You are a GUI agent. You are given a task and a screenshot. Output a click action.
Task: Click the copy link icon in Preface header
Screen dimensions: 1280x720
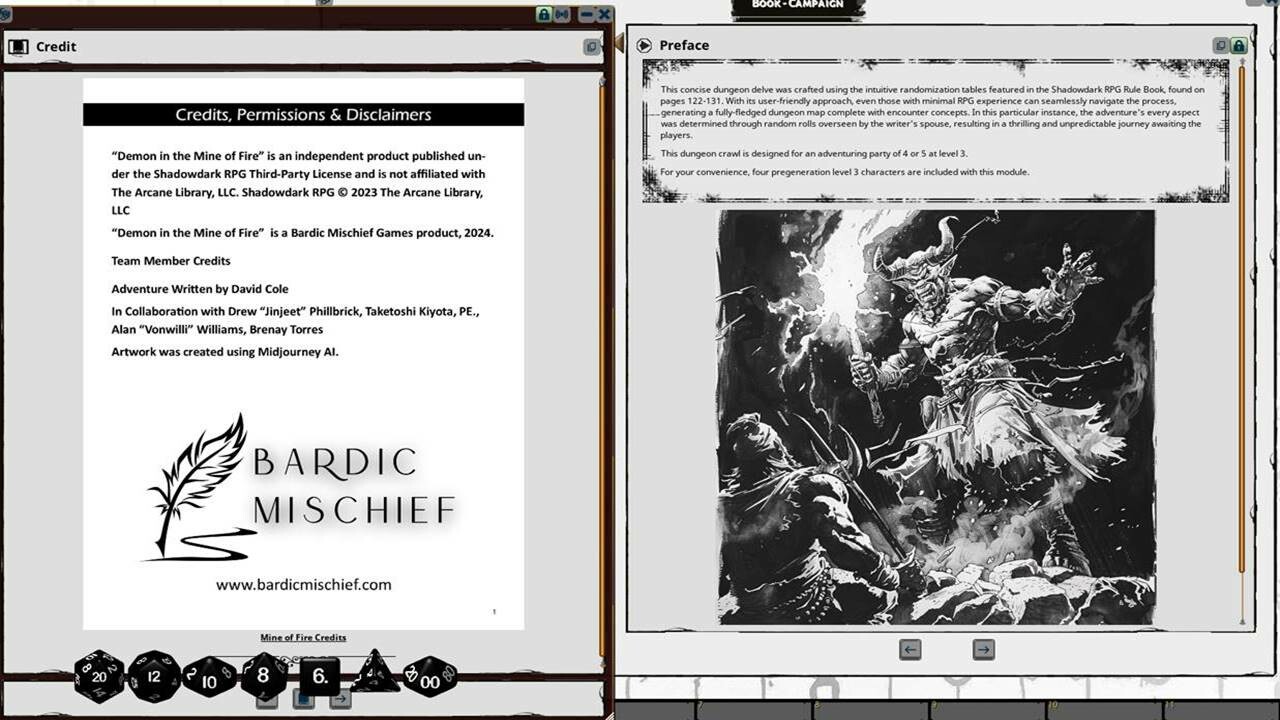(1220, 45)
